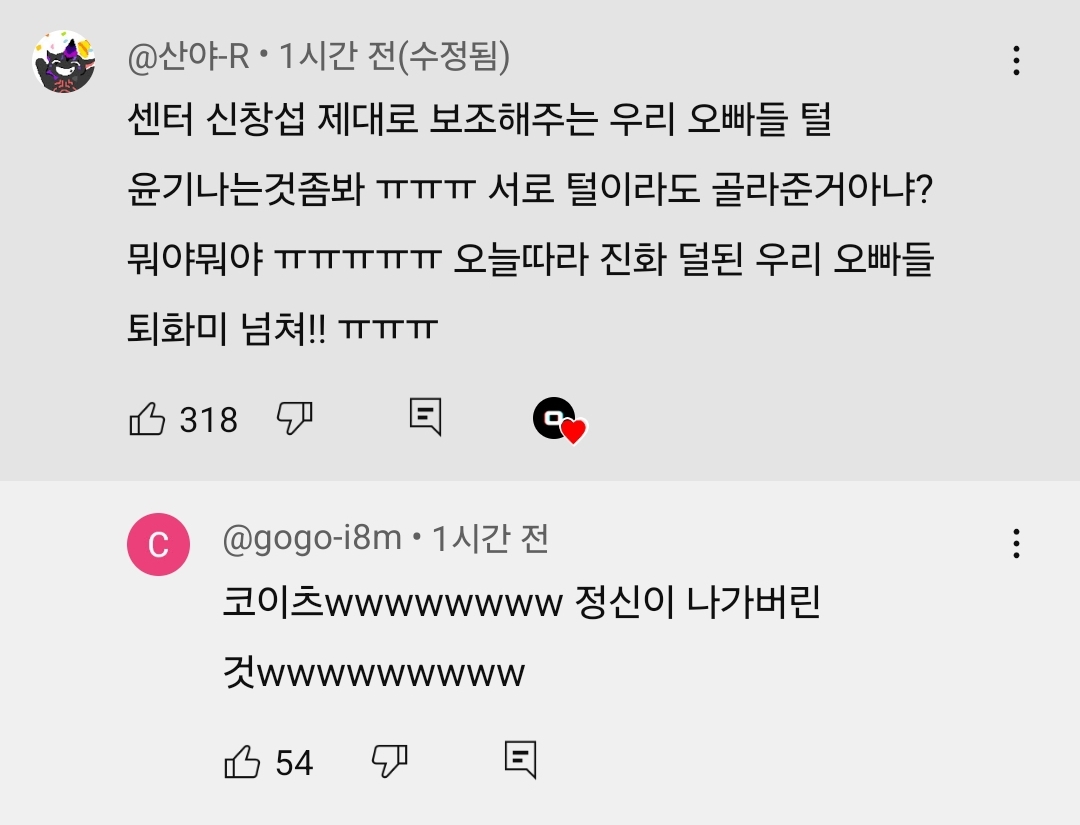Select reply text starting with 코이츠
The width and height of the screenshot is (1080, 825).
521,638
